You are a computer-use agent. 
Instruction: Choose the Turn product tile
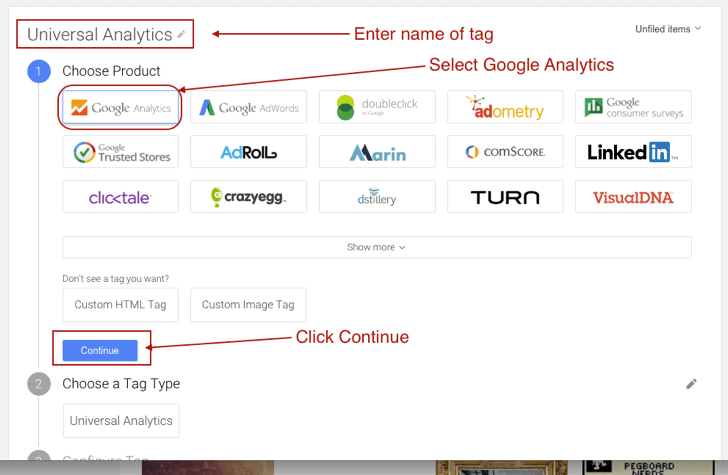pos(505,197)
